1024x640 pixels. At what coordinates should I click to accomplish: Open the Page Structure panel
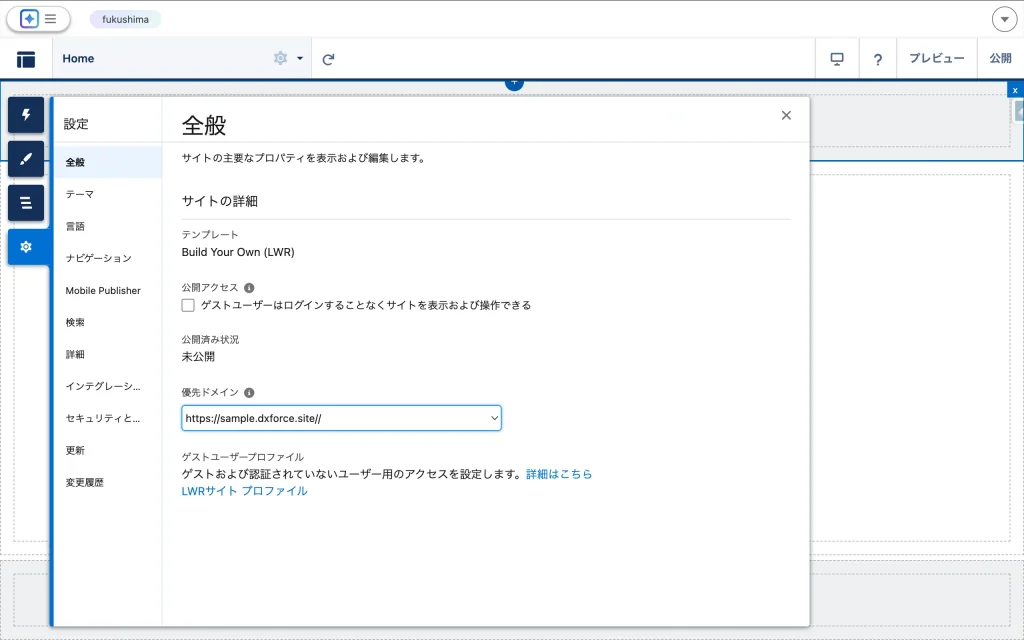click(26, 203)
